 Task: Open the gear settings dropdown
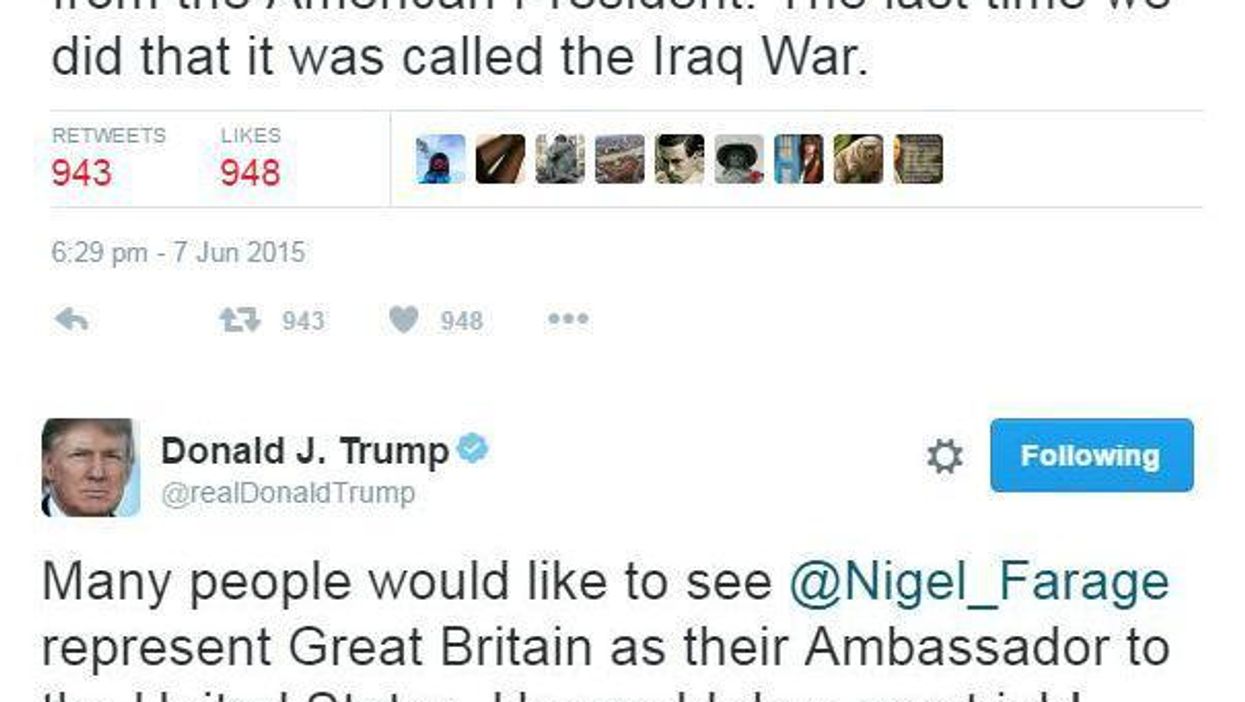(x=945, y=457)
